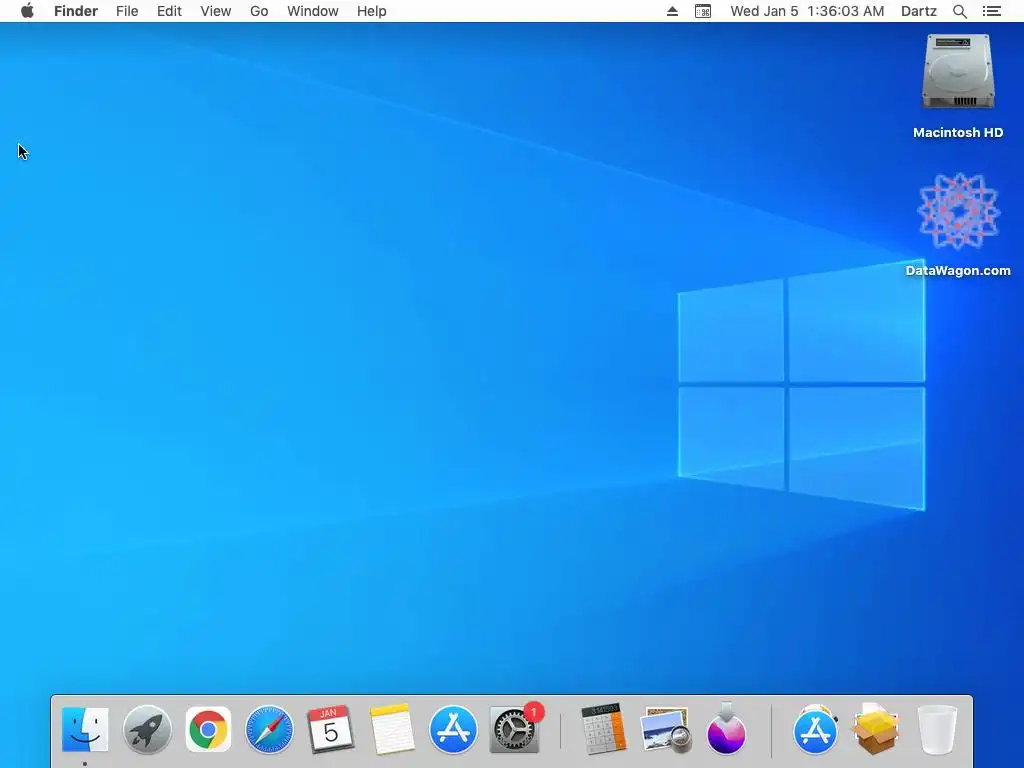
Task: Open the Help menu
Action: tap(372, 11)
